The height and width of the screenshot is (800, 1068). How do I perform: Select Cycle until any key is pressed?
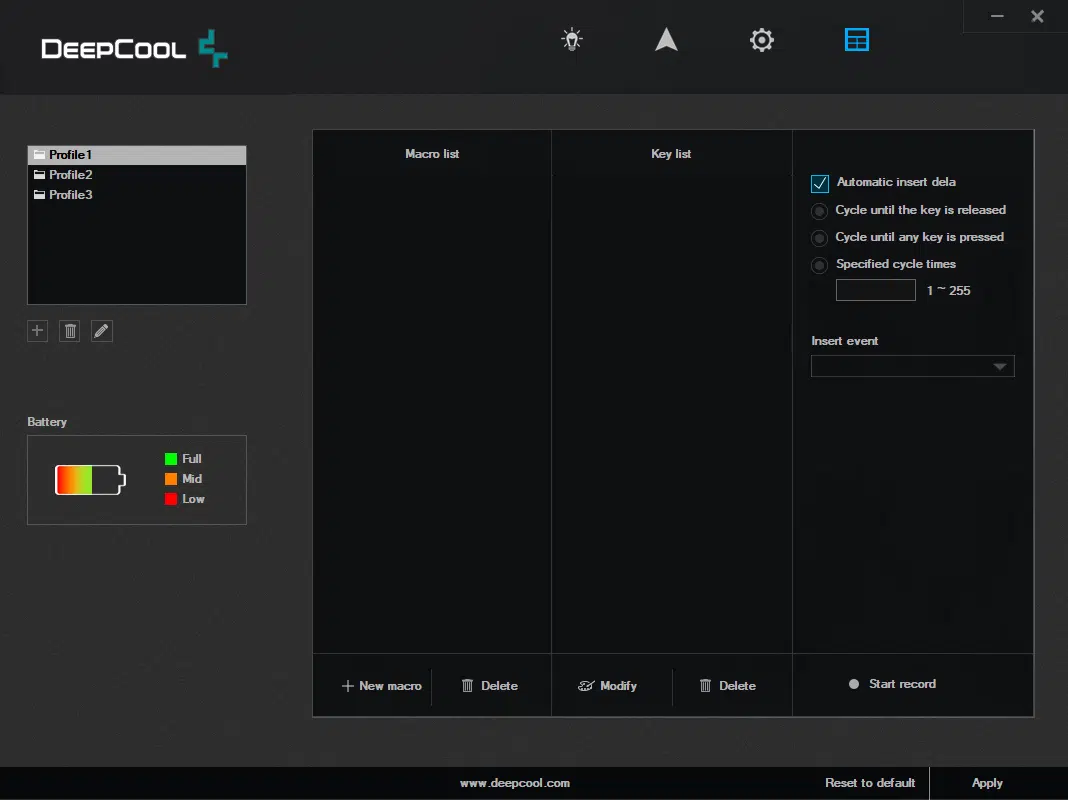[820, 238]
